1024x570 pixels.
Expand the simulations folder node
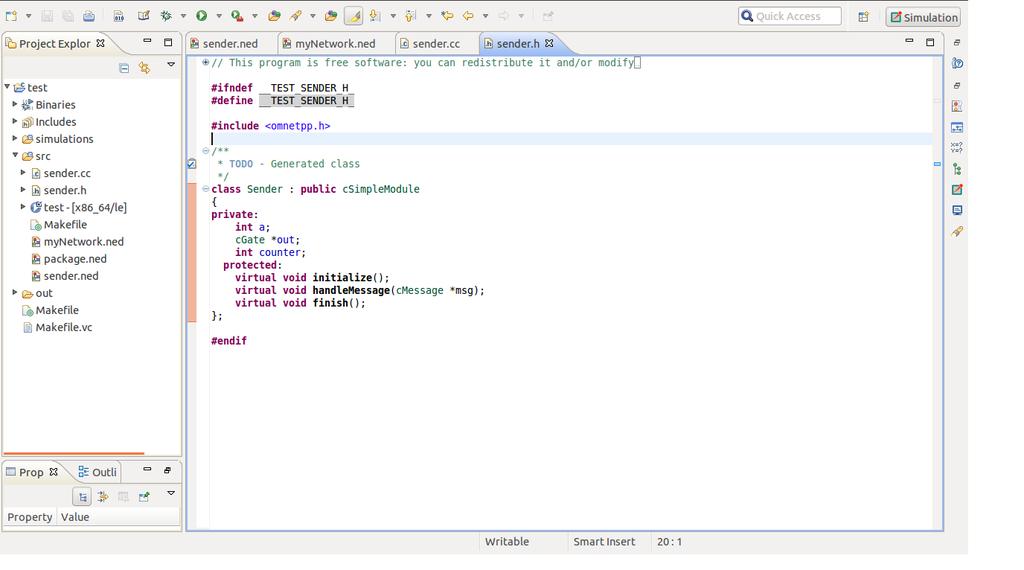point(15,138)
